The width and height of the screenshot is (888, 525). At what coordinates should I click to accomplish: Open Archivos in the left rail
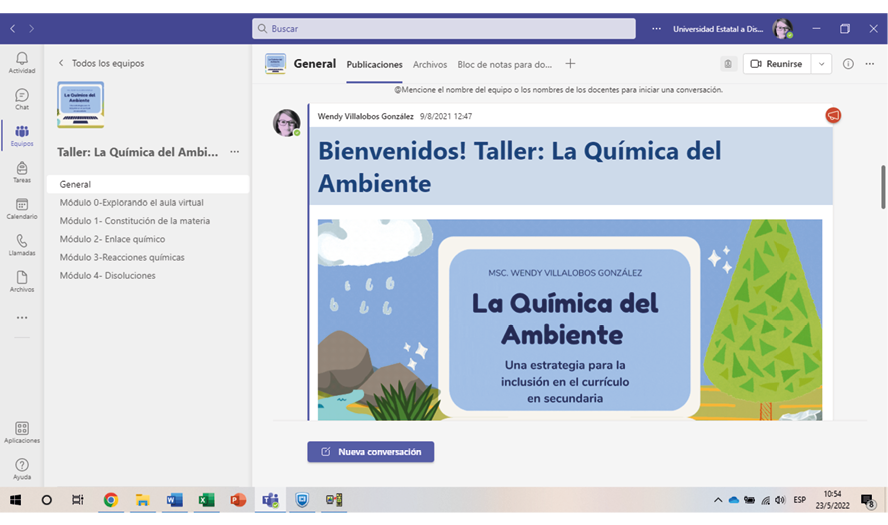(21, 281)
